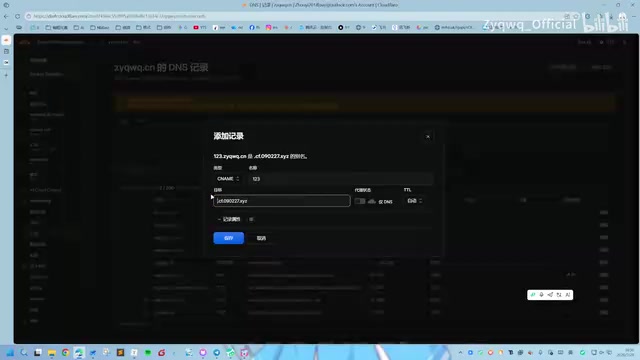Click the send arrow icon in floating toolbar
Image resolution: width=640 pixels, height=360 pixels.
(x=550, y=295)
